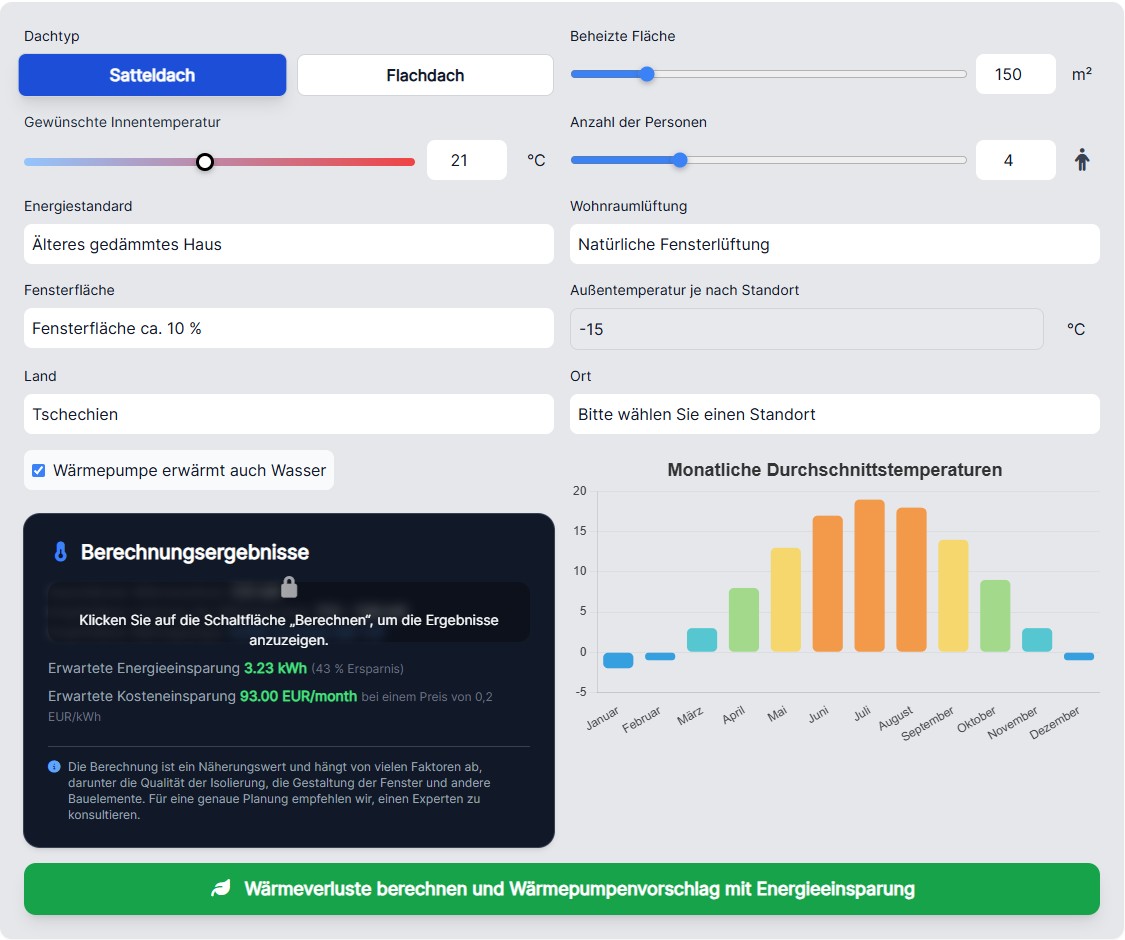The width and height of the screenshot is (1125, 940).
Task: Click the lock icon over the results
Action: pos(289,587)
